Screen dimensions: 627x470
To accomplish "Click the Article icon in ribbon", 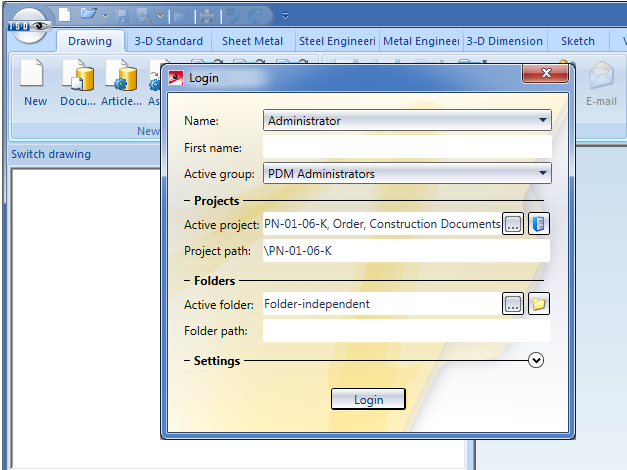I will click(x=121, y=78).
